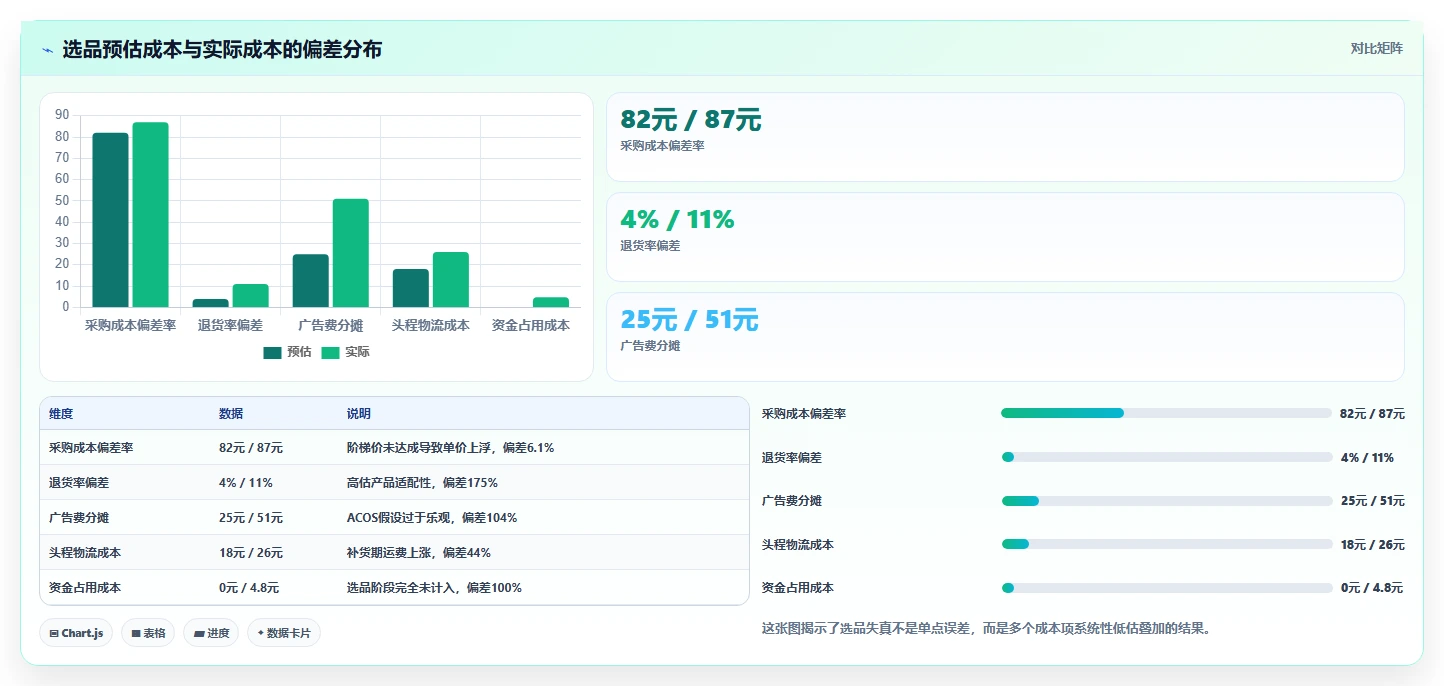1444x686 pixels.
Task: Click the 退货率偏差 progress bar
Action: pos(1166,457)
